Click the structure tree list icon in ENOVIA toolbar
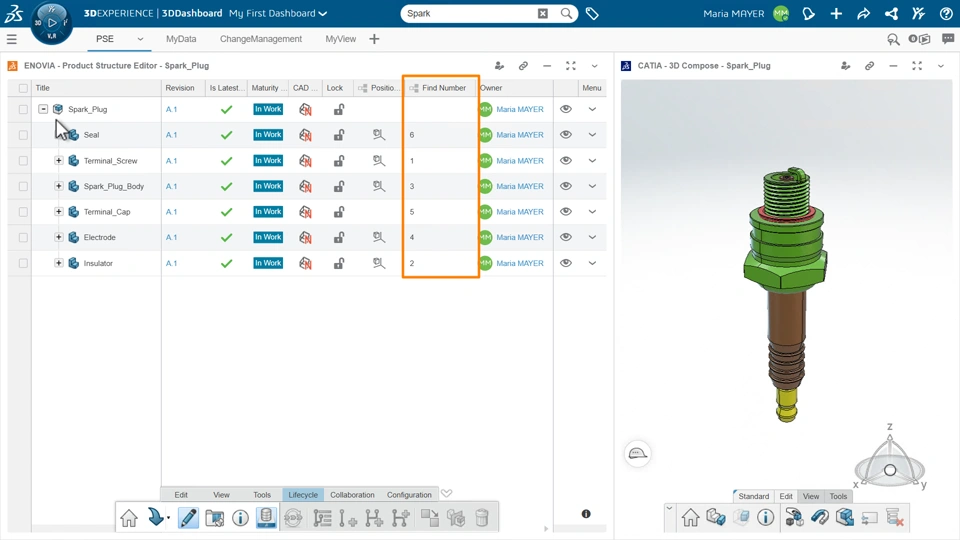 click(322, 518)
